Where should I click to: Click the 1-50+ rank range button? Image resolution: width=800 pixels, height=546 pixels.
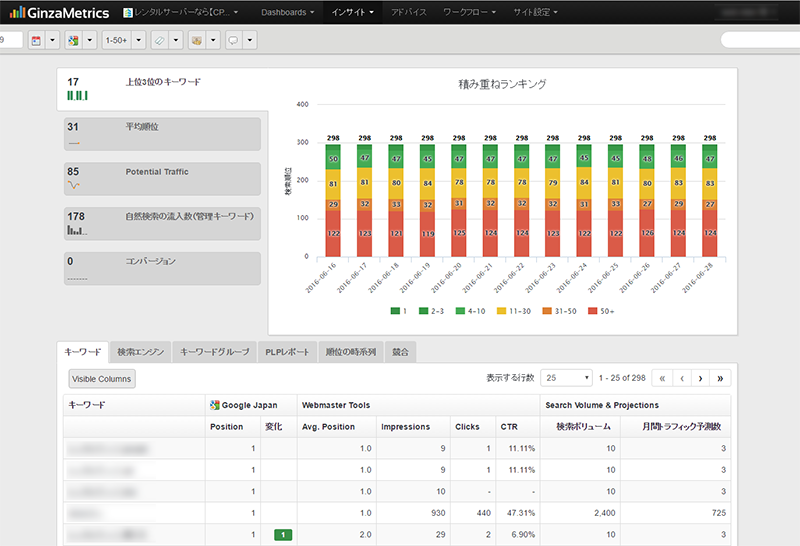pos(116,40)
